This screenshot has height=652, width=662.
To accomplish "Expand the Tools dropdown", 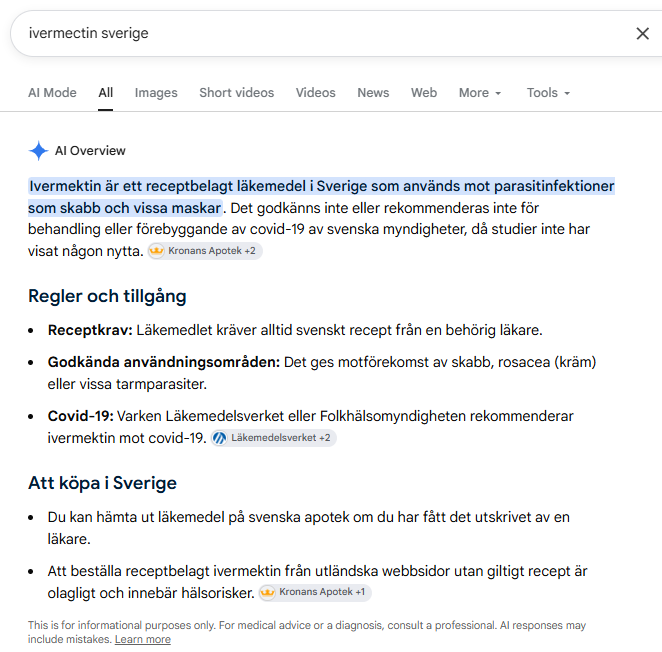I will click(x=548, y=93).
